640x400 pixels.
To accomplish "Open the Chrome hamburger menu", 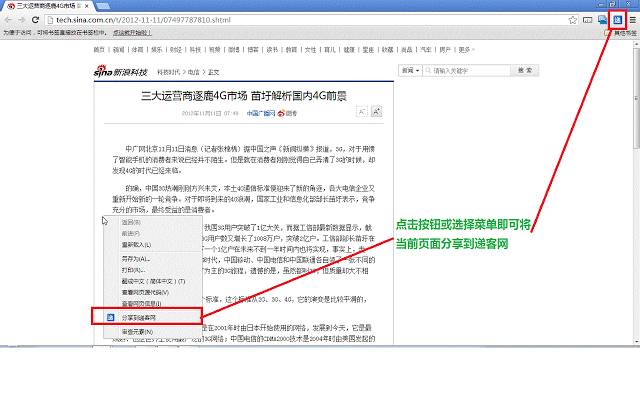I will pos(632,20).
